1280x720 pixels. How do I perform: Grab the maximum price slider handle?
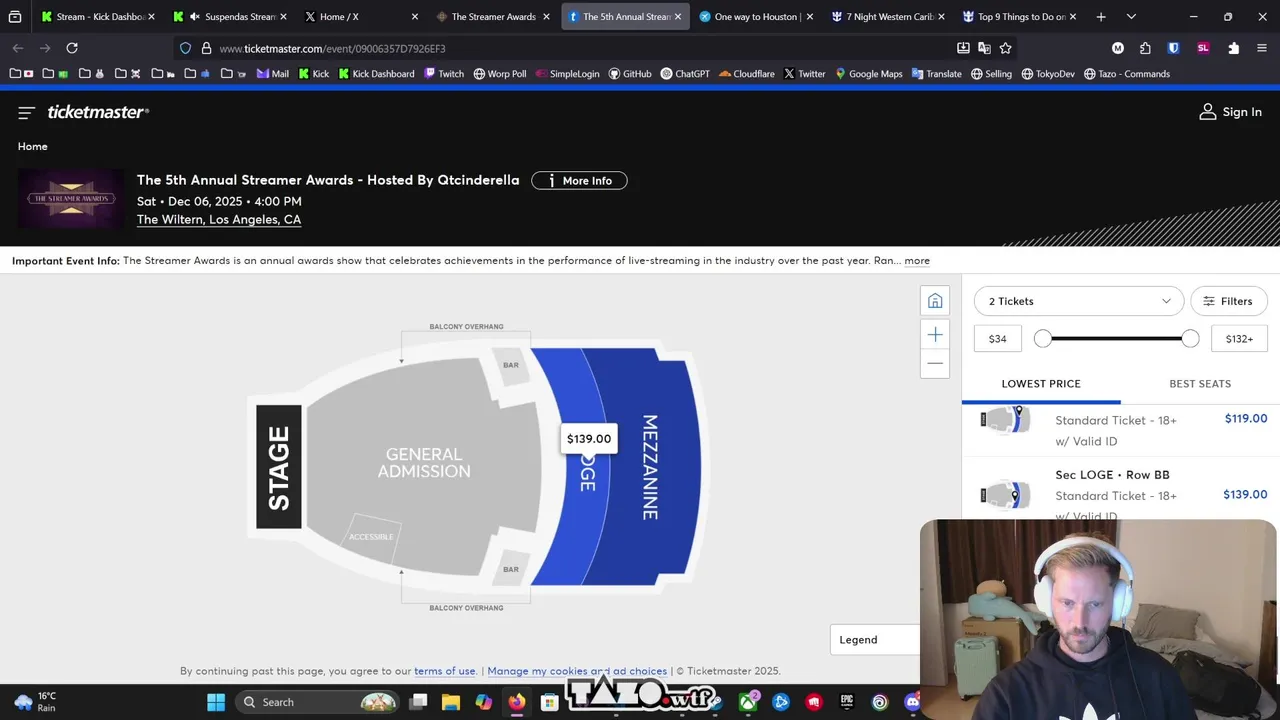(x=1190, y=339)
